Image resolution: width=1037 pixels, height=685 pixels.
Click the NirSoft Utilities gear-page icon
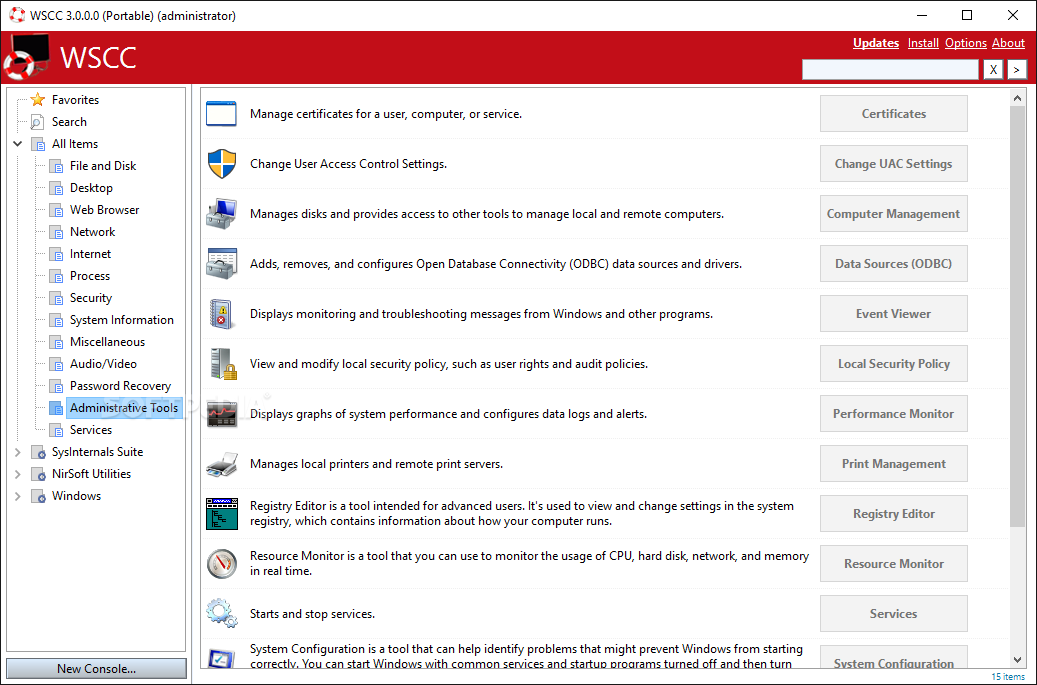[x=38, y=474]
